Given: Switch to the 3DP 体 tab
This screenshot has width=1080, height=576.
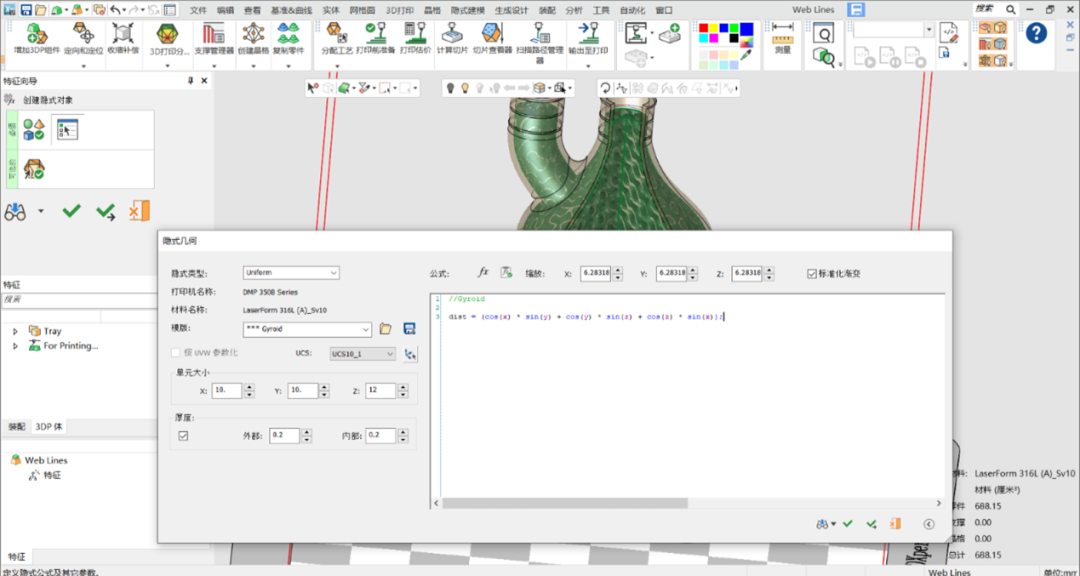Looking at the screenshot, I should coord(50,426).
